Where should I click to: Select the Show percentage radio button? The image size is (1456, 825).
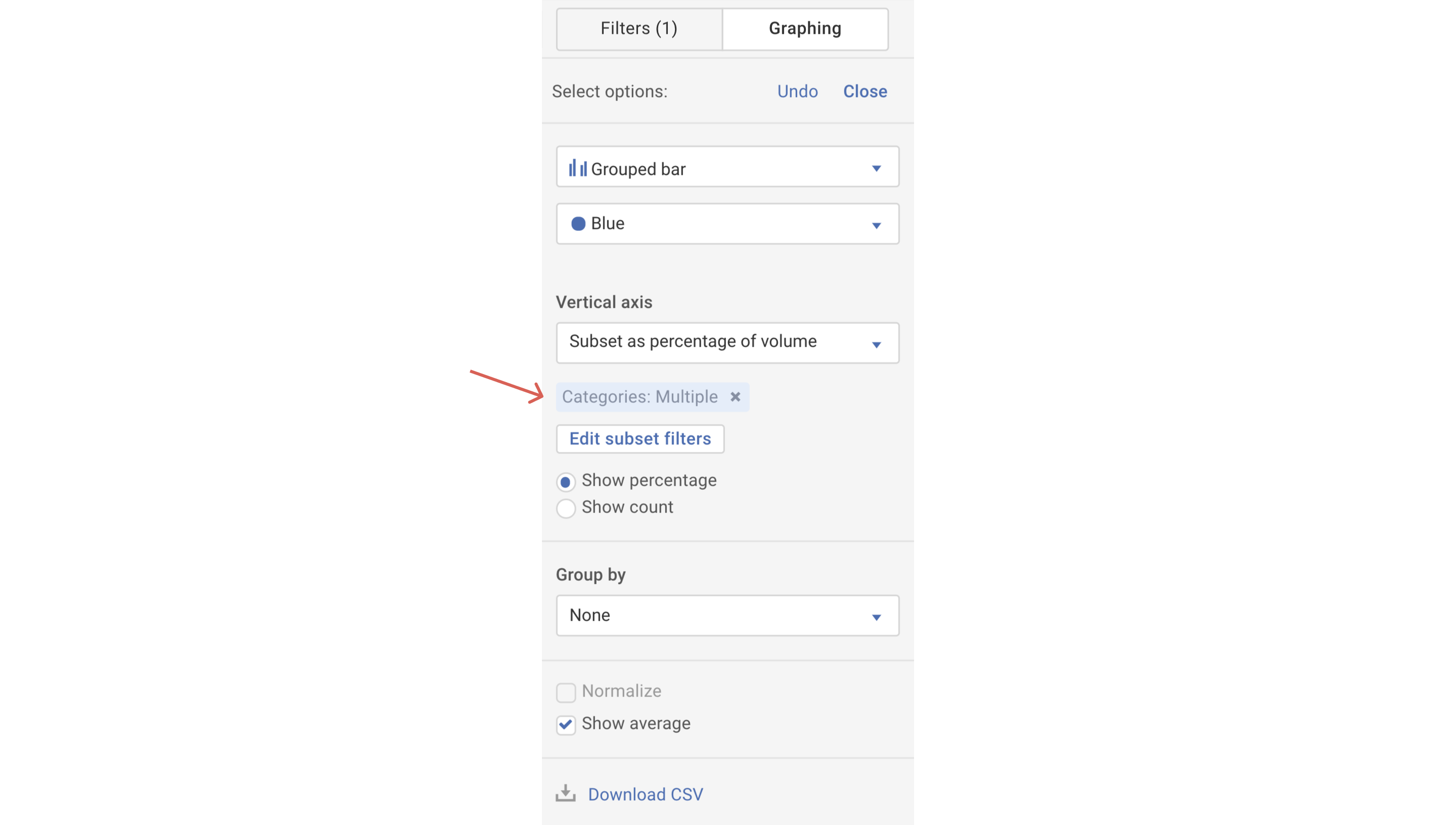click(x=565, y=482)
